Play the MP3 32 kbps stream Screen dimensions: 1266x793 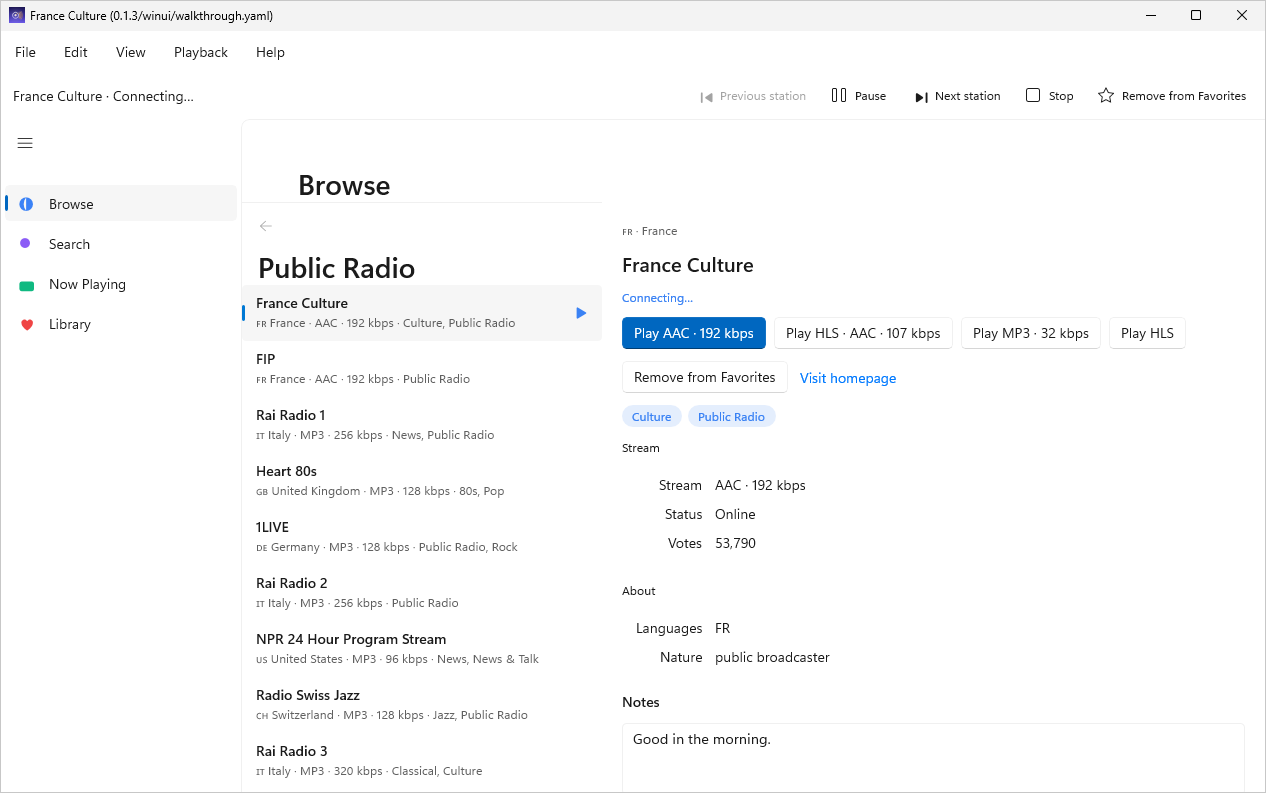coord(1031,333)
